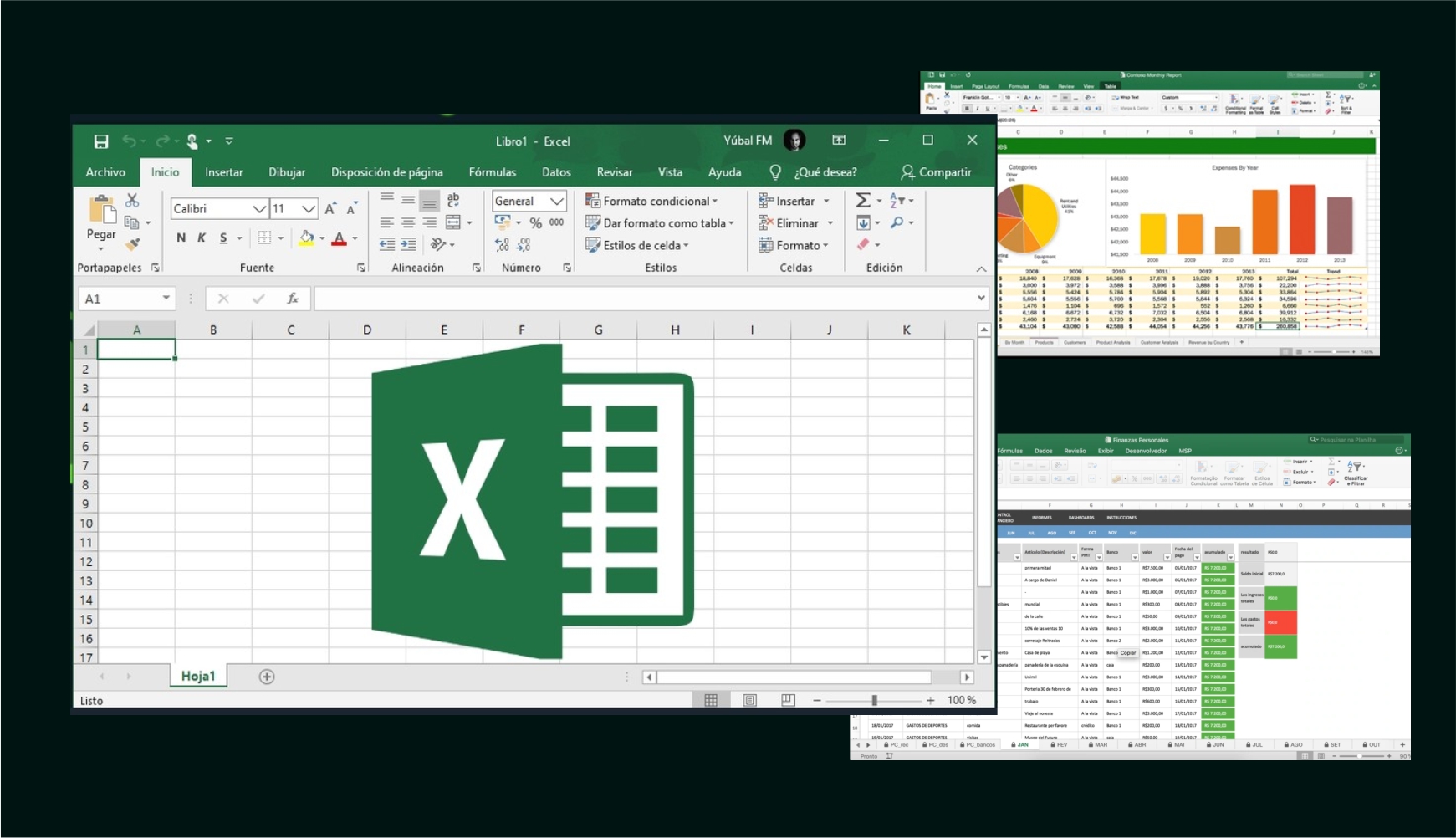
Task: Click the lightbulb icon beside ¿Qué desea?
Action: (x=775, y=172)
